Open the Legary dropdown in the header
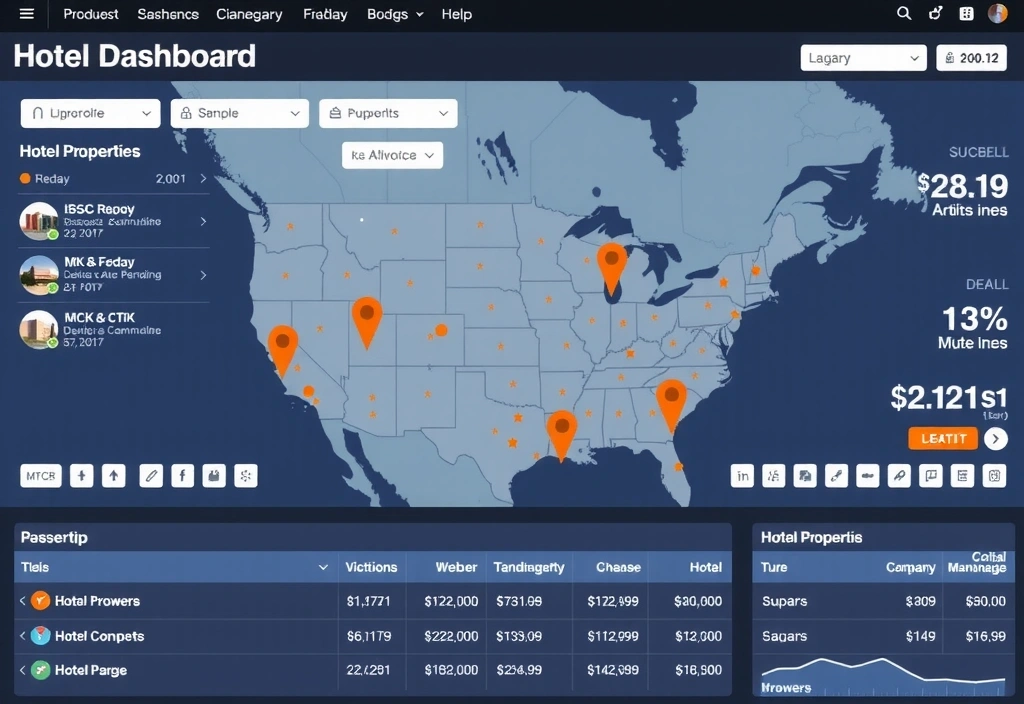The width and height of the screenshot is (1024, 704). click(862, 57)
